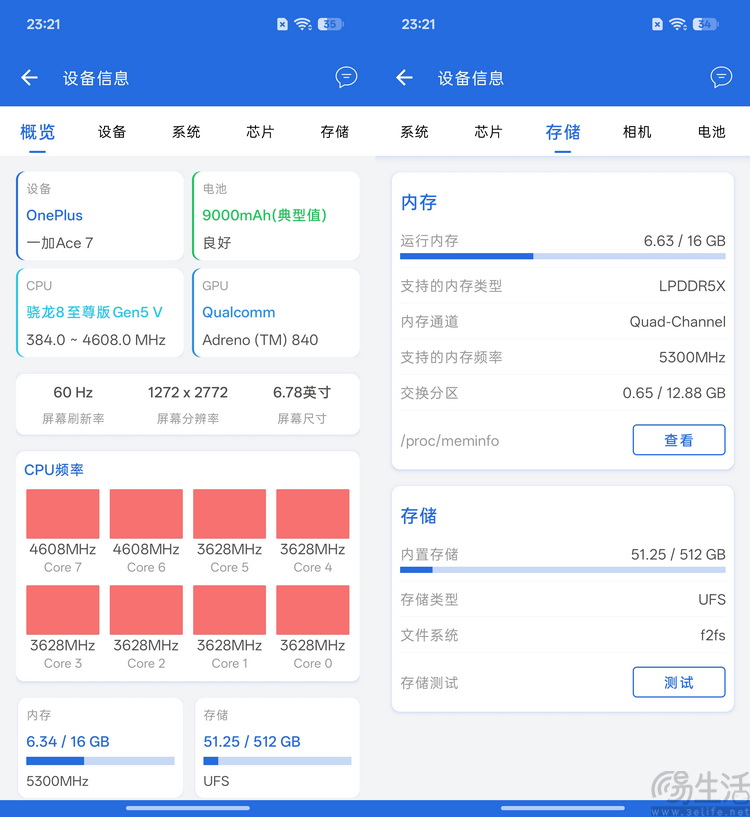Open the 骁龙8至尊版Gen5 CPU card
Screen dimensions: 750x817
tap(100, 313)
